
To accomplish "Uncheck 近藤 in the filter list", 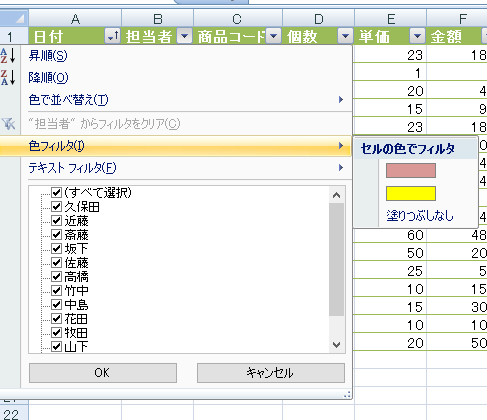I will (56, 221).
